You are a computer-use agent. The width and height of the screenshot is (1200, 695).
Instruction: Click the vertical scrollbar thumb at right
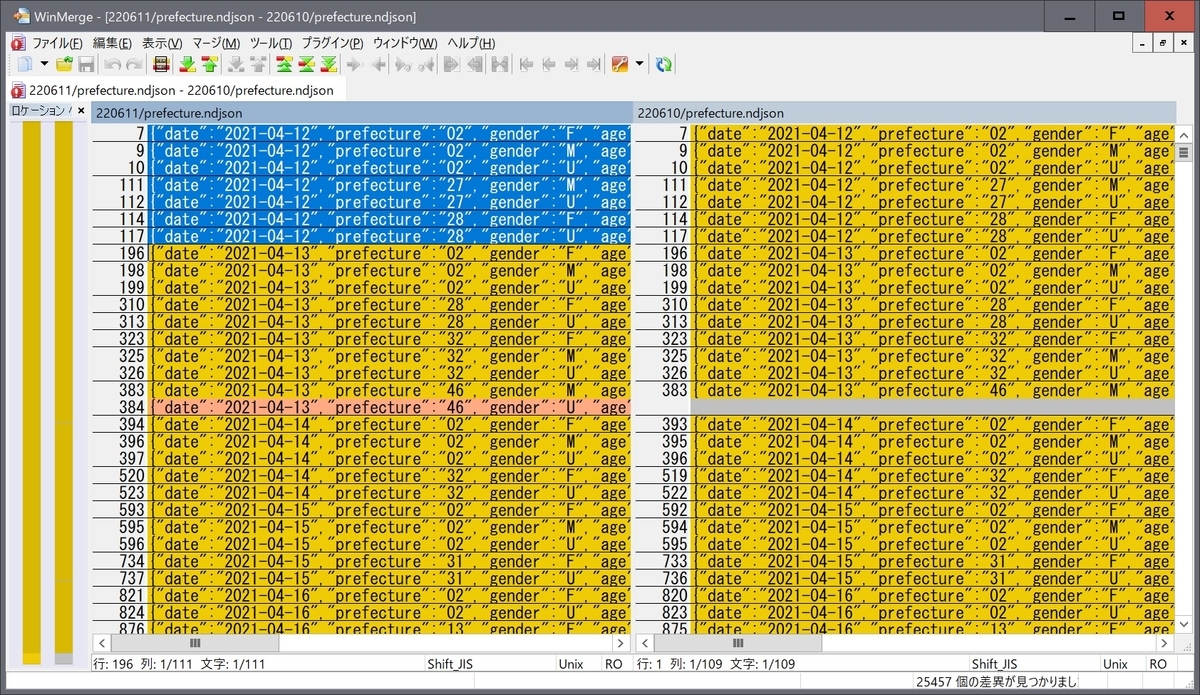pyautogui.click(x=1183, y=153)
